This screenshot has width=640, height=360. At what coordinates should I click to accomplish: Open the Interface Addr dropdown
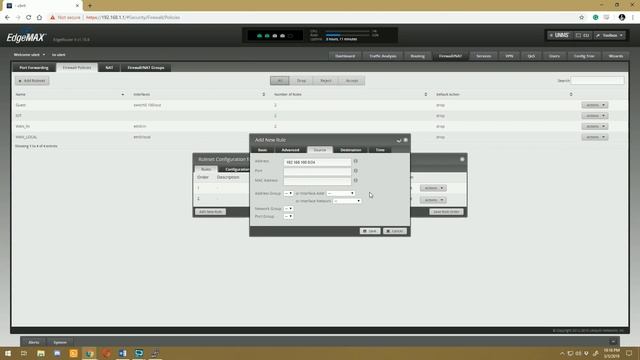(x=340, y=193)
